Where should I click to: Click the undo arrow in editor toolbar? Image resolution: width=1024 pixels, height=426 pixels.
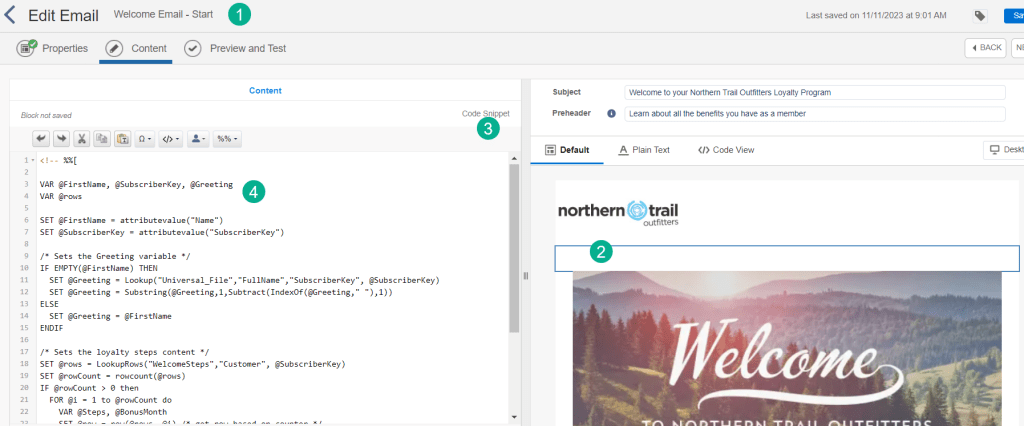[41, 139]
